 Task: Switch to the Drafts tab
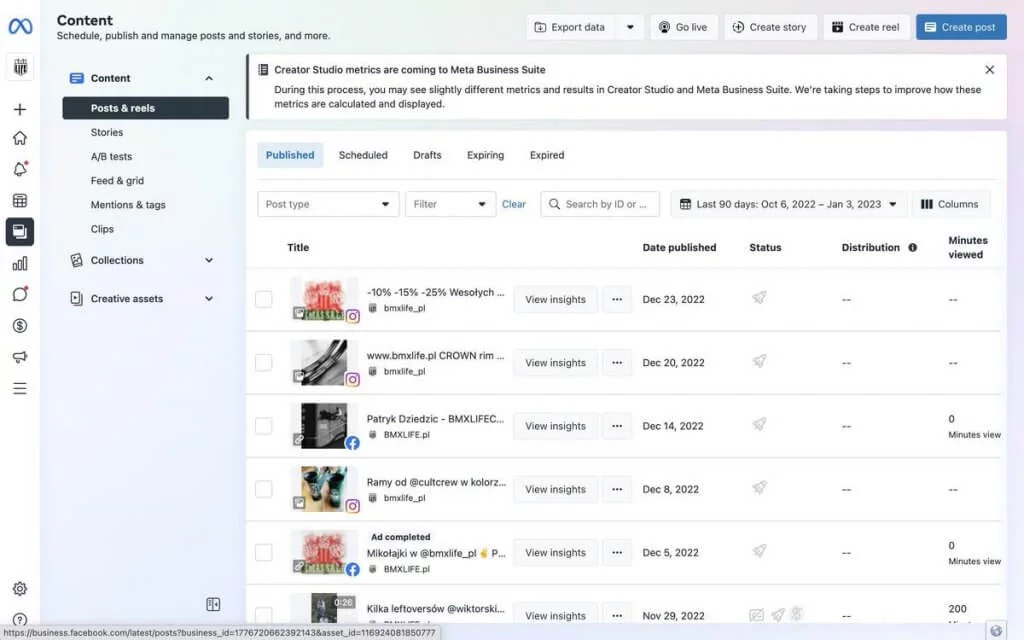click(427, 155)
